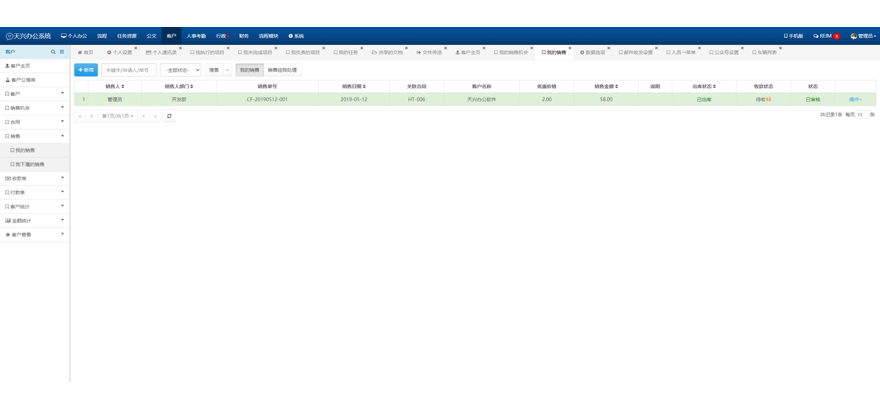880x410 pixels.
Task: Open the REIM chat notifications
Action: [x=826, y=36]
